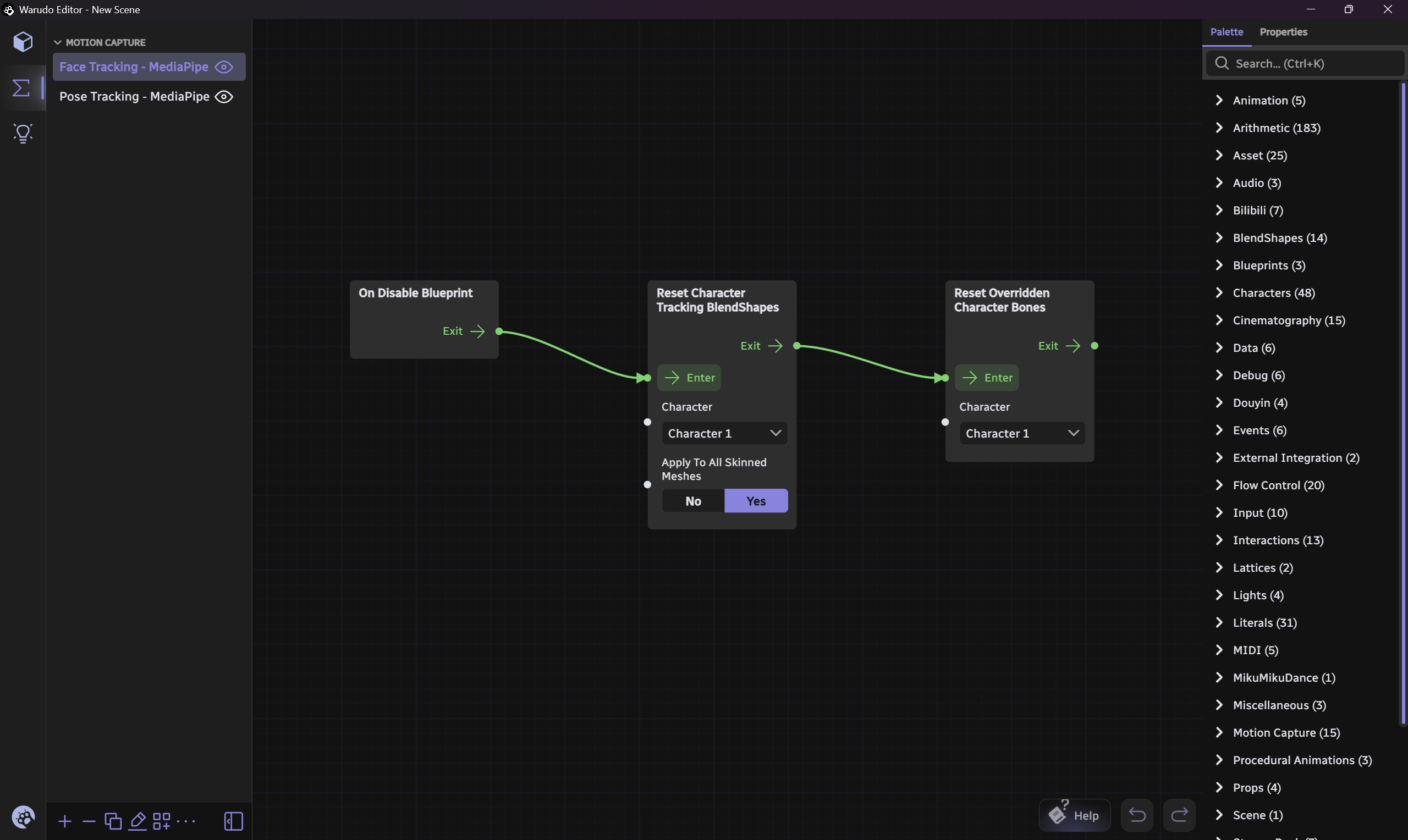
Task: Set Apply To All Skinned Meshes to Yes
Action: [756, 501]
